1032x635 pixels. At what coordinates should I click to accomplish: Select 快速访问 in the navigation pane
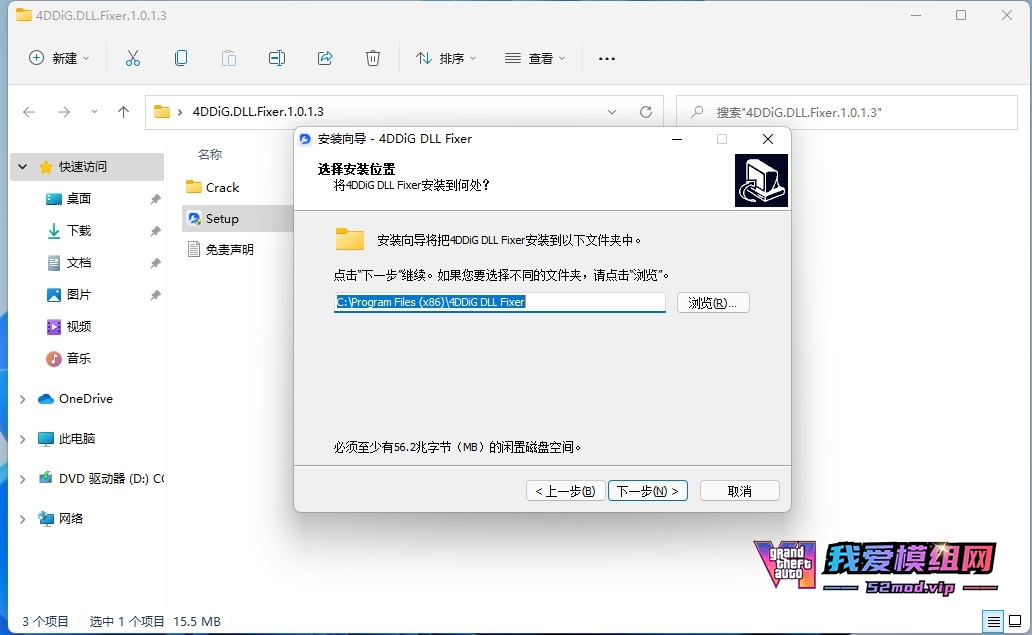83,166
